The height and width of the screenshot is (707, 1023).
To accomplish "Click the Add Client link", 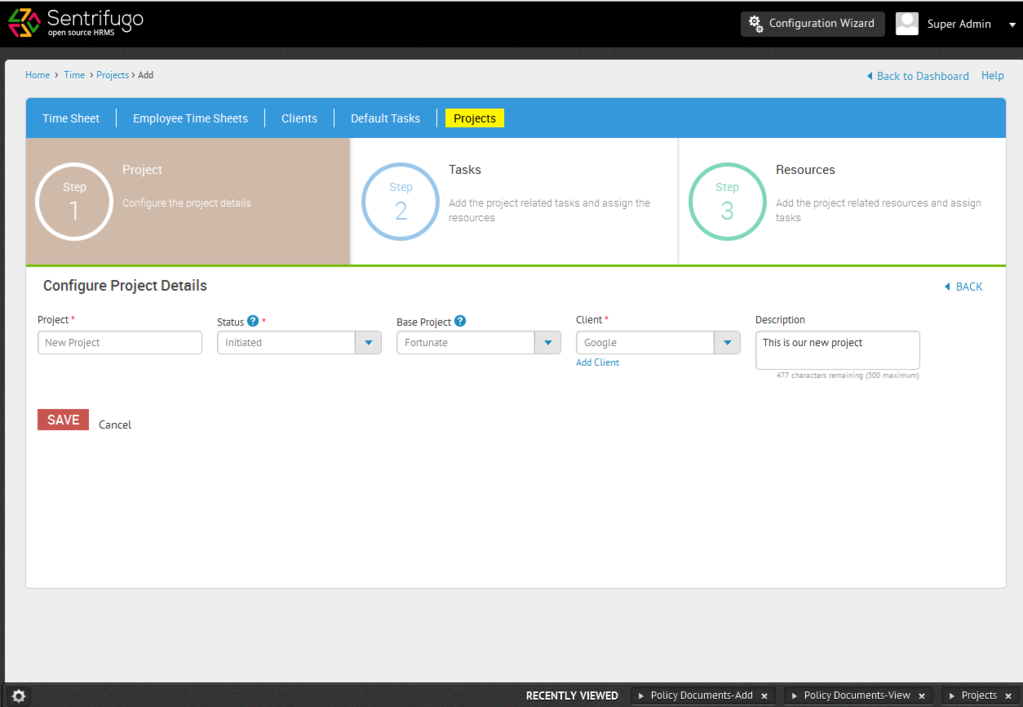I will 598,363.
